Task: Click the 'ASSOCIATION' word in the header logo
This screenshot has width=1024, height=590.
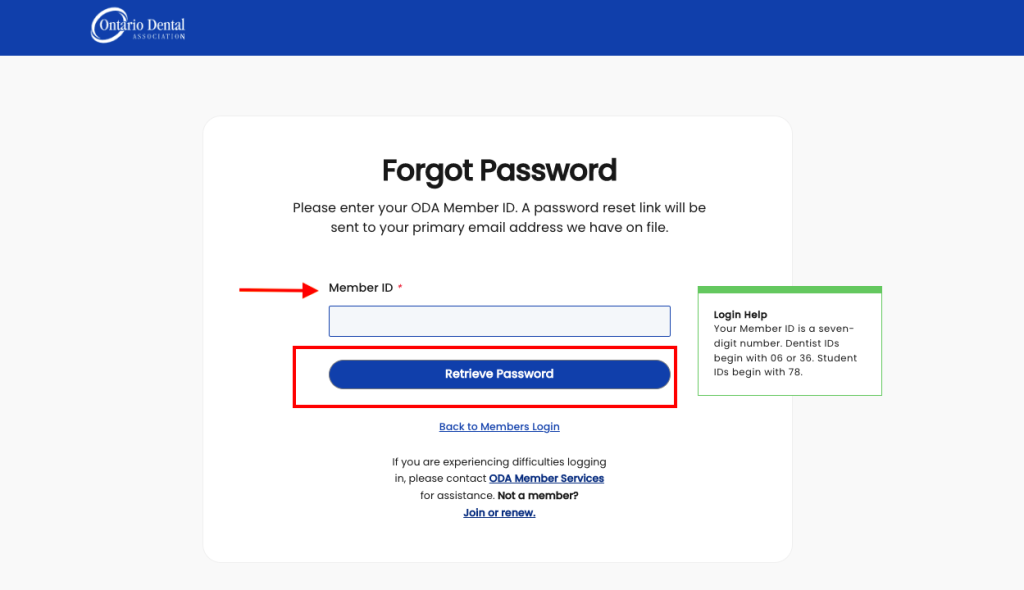Action: pos(159,37)
